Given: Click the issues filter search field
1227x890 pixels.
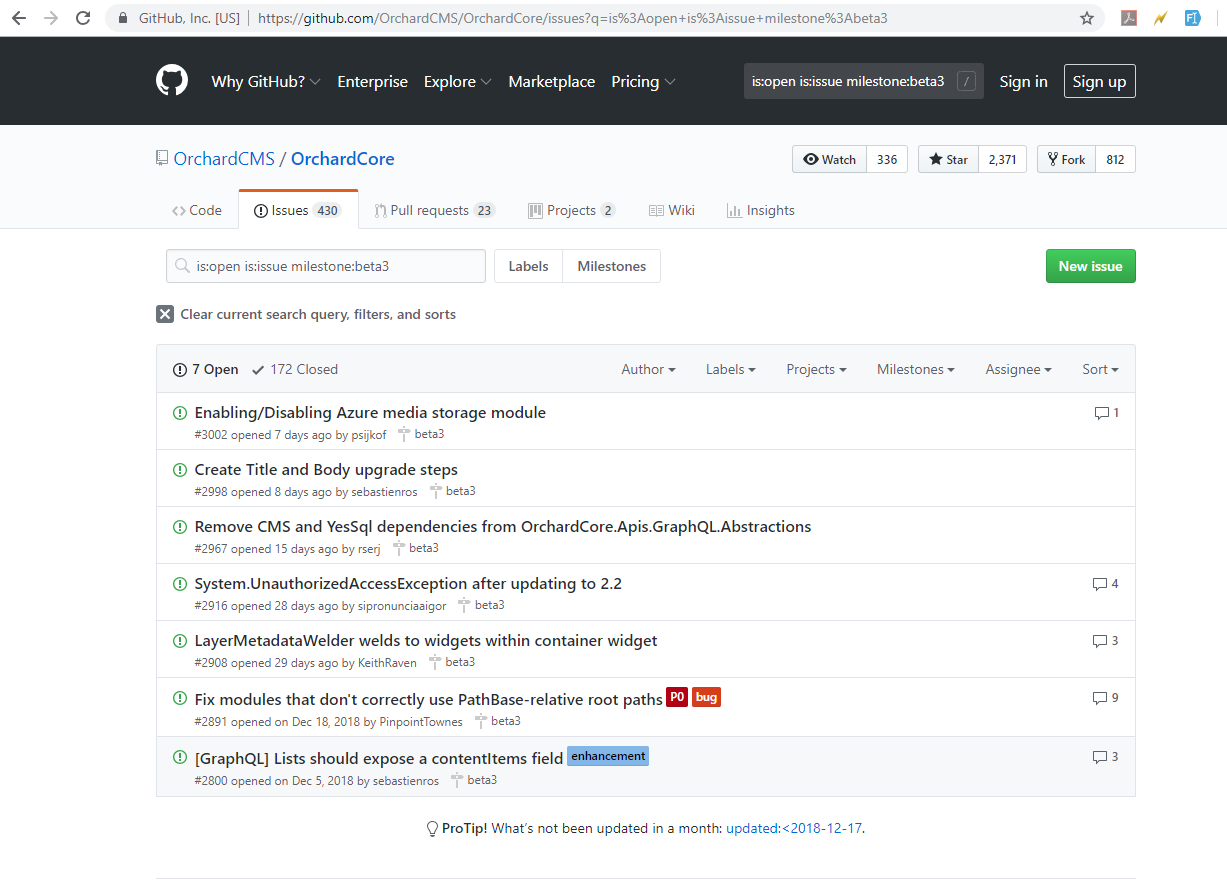Looking at the screenshot, I should (x=326, y=266).
